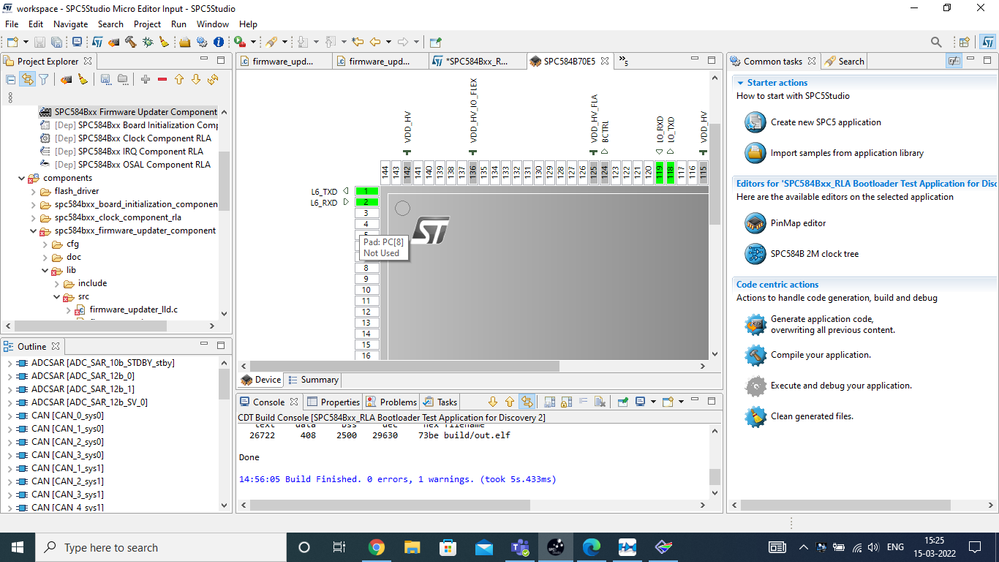Click Compile your application
Image resolution: width=999 pixels, height=562 pixels.
click(x=821, y=355)
